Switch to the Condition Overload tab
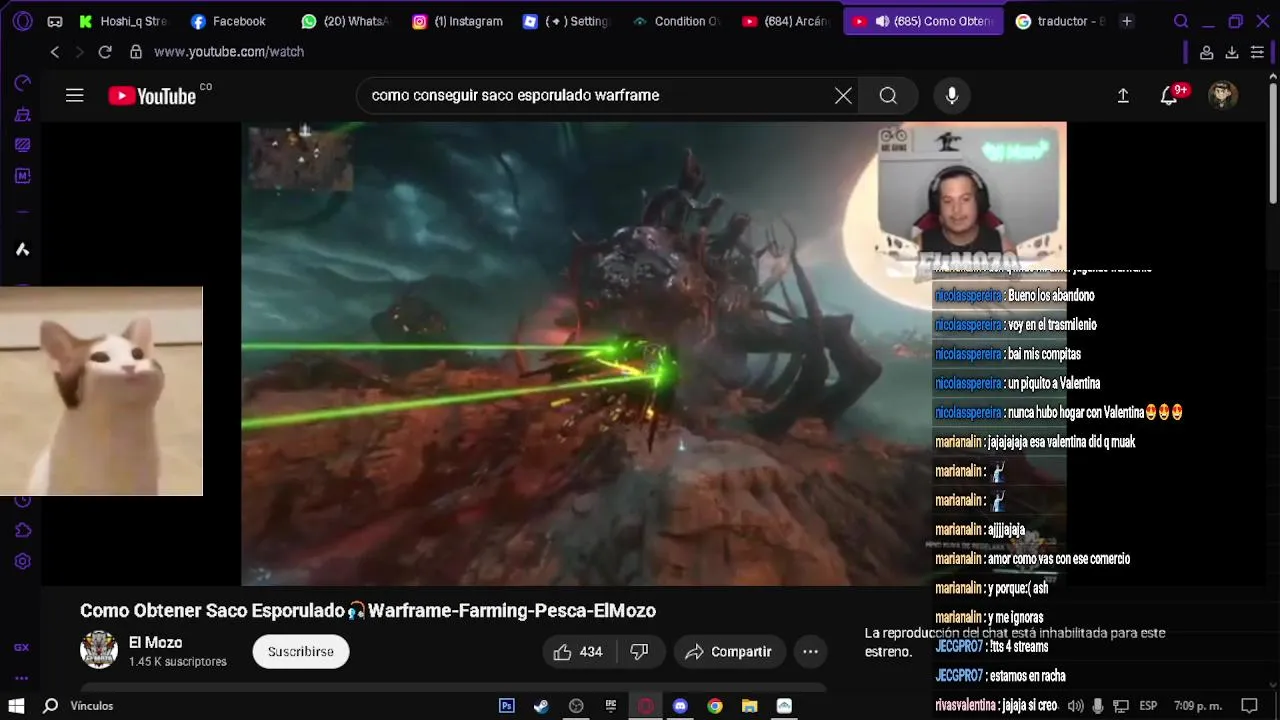This screenshot has height=720, width=1280. tap(676, 21)
